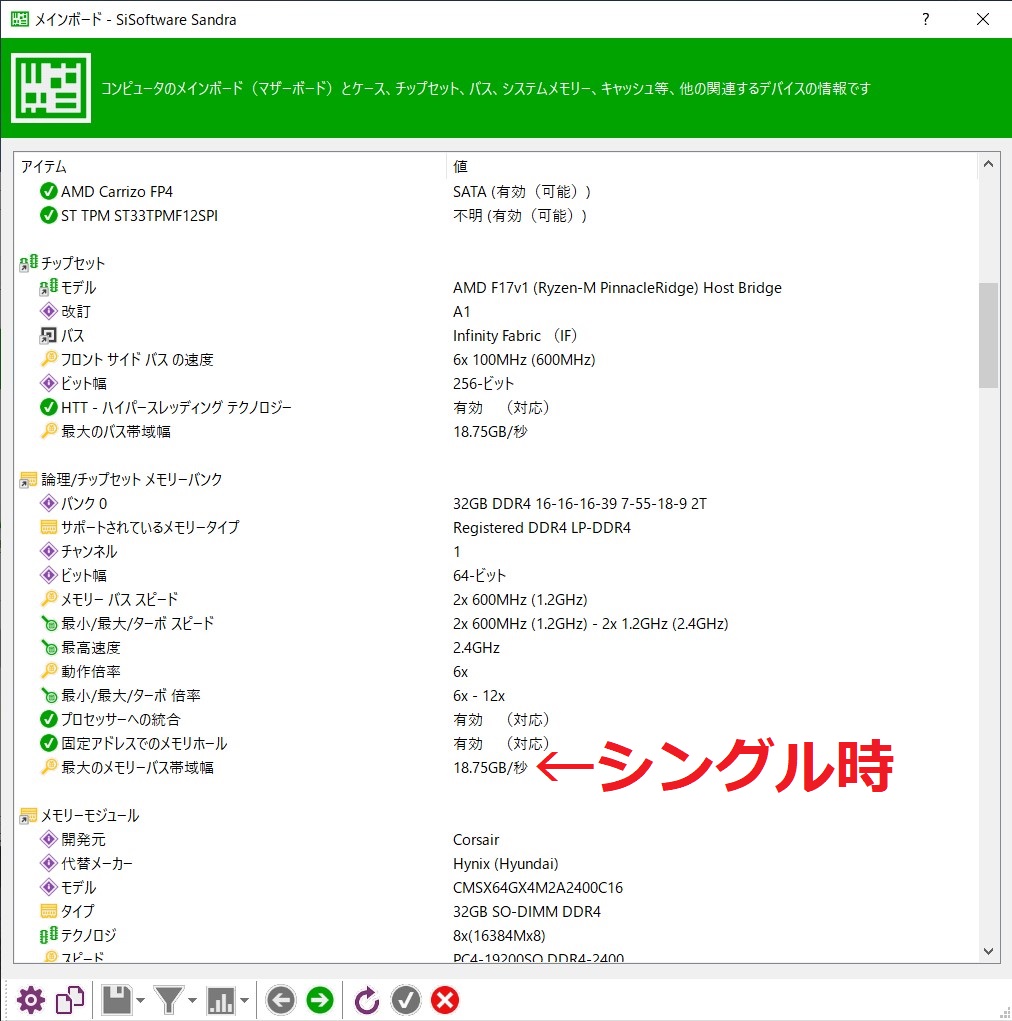The image size is (1012, 1021).
Task: Click the vertical scrollbar thumb
Action: coord(988,335)
